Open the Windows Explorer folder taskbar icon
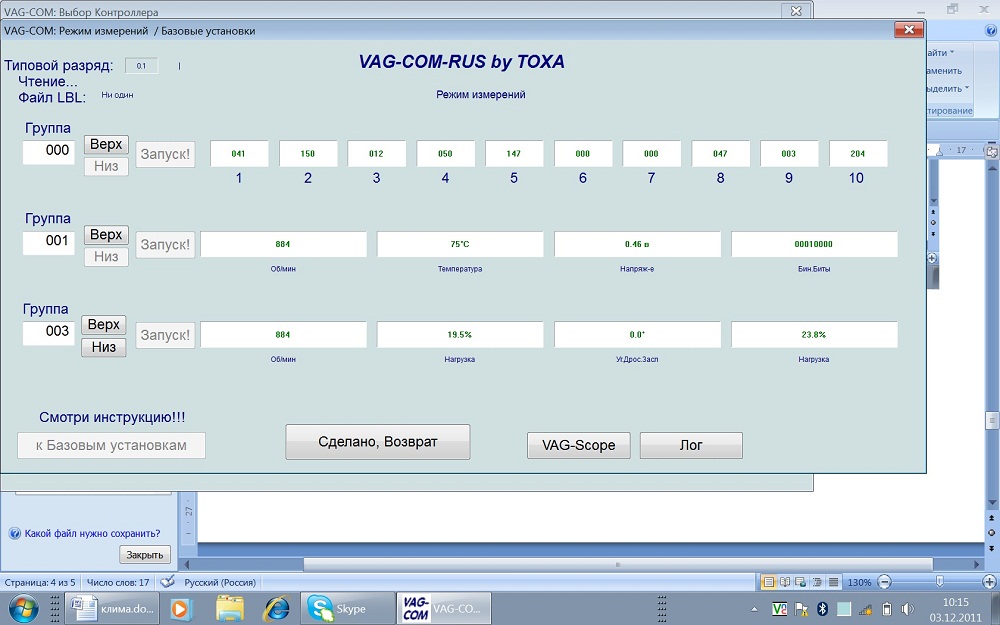Viewport: 1000px width, 625px height. pyautogui.click(x=230, y=608)
